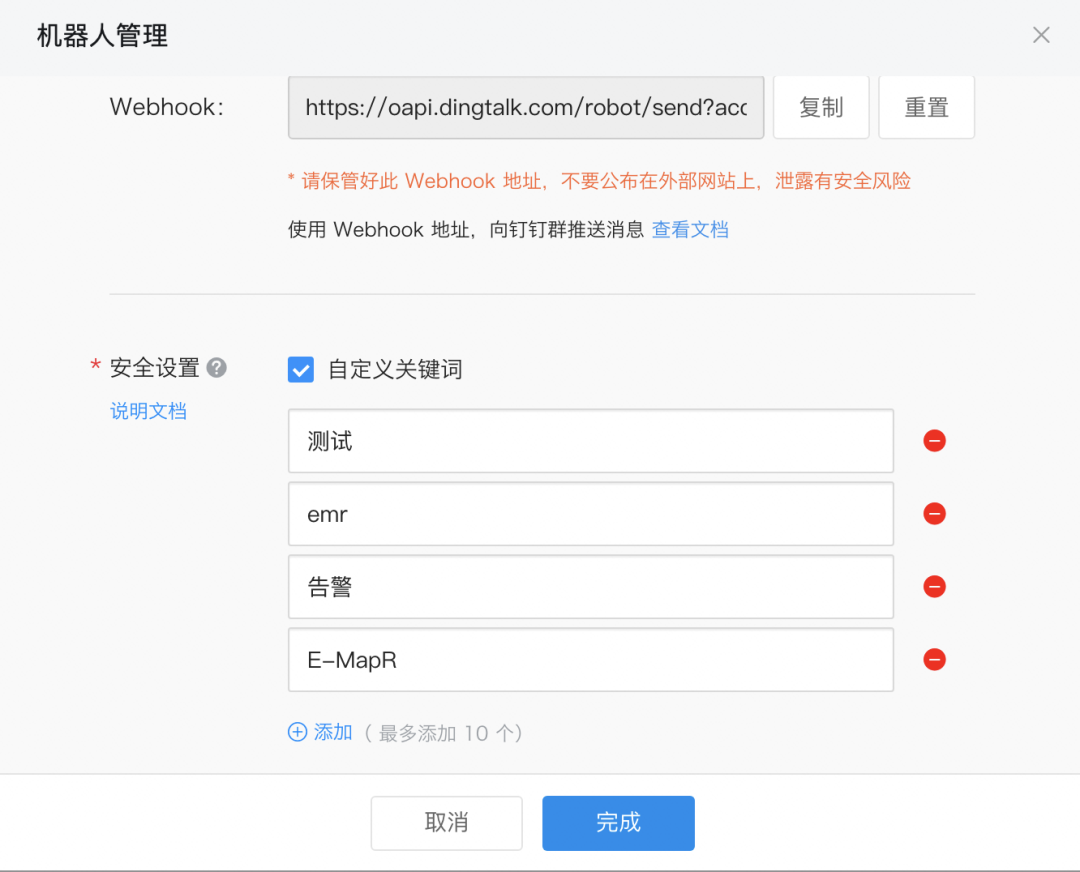This screenshot has width=1080, height=872.
Task: Confirm with the 完成 button
Action: (619, 823)
